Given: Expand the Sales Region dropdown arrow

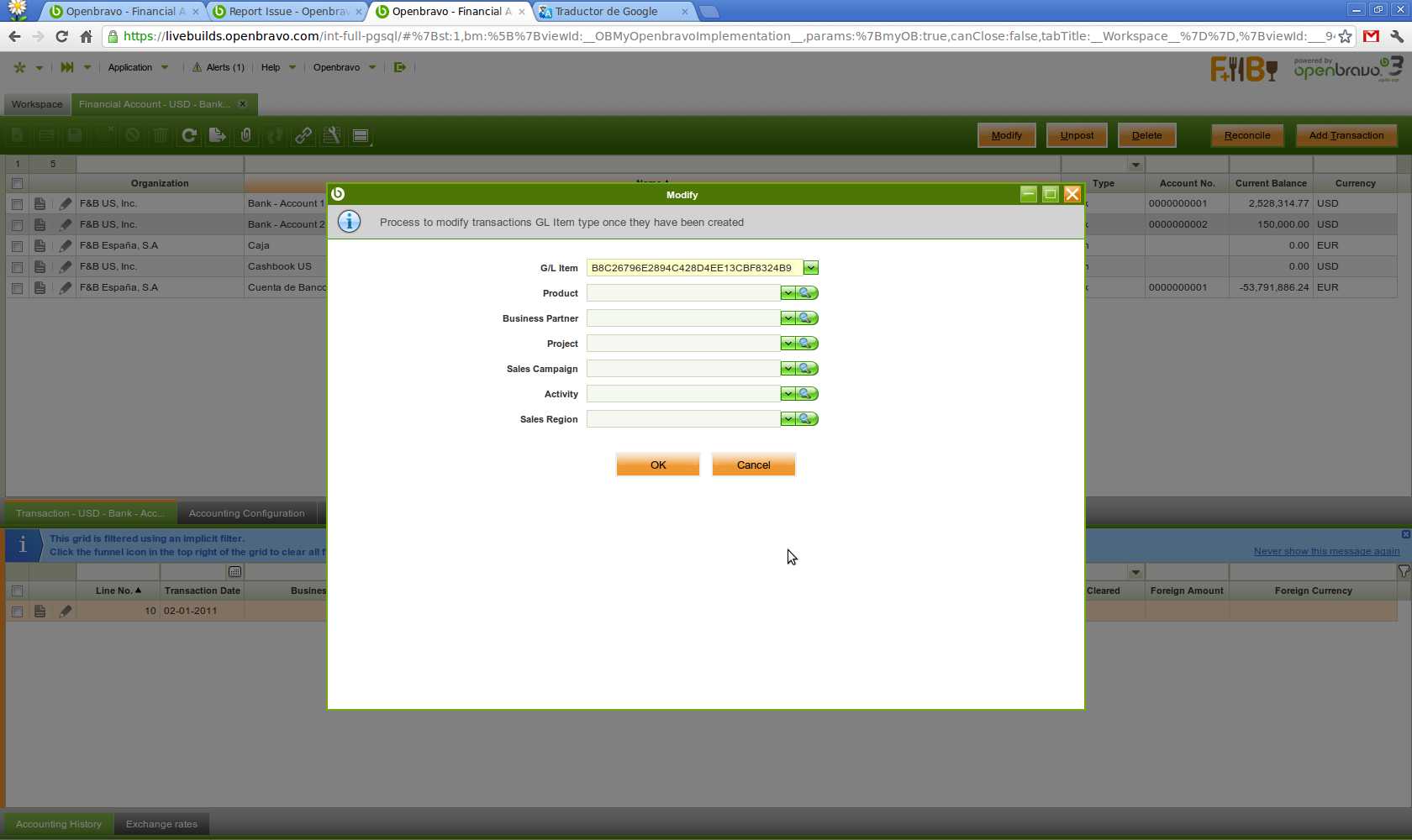Looking at the screenshot, I should tap(788, 419).
